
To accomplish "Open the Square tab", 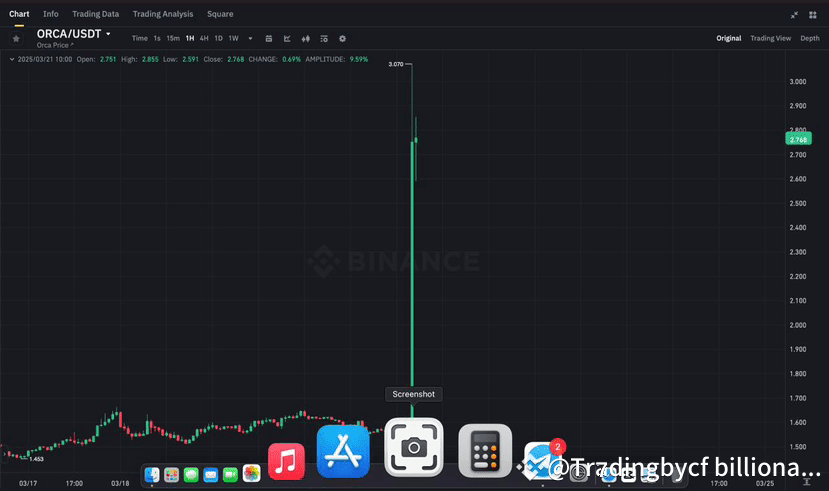I will (220, 14).
